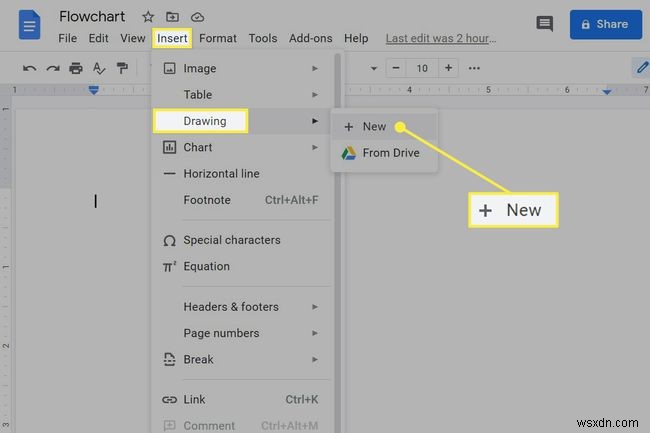Expand the Chart submenu arrow
650x433 pixels.
[315, 148]
